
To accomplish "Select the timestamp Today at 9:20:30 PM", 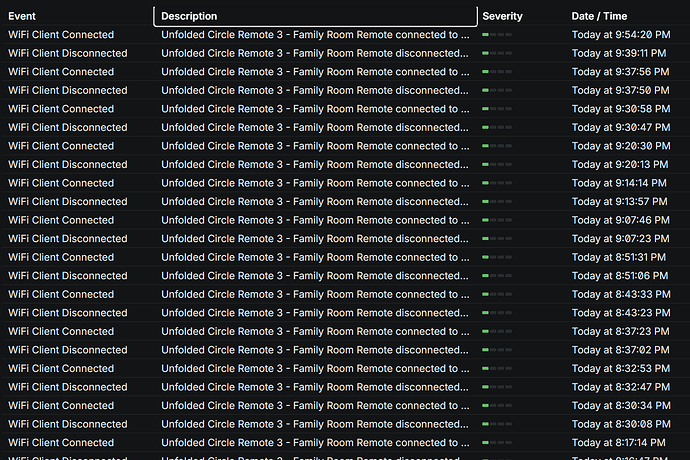I will tap(621, 146).
